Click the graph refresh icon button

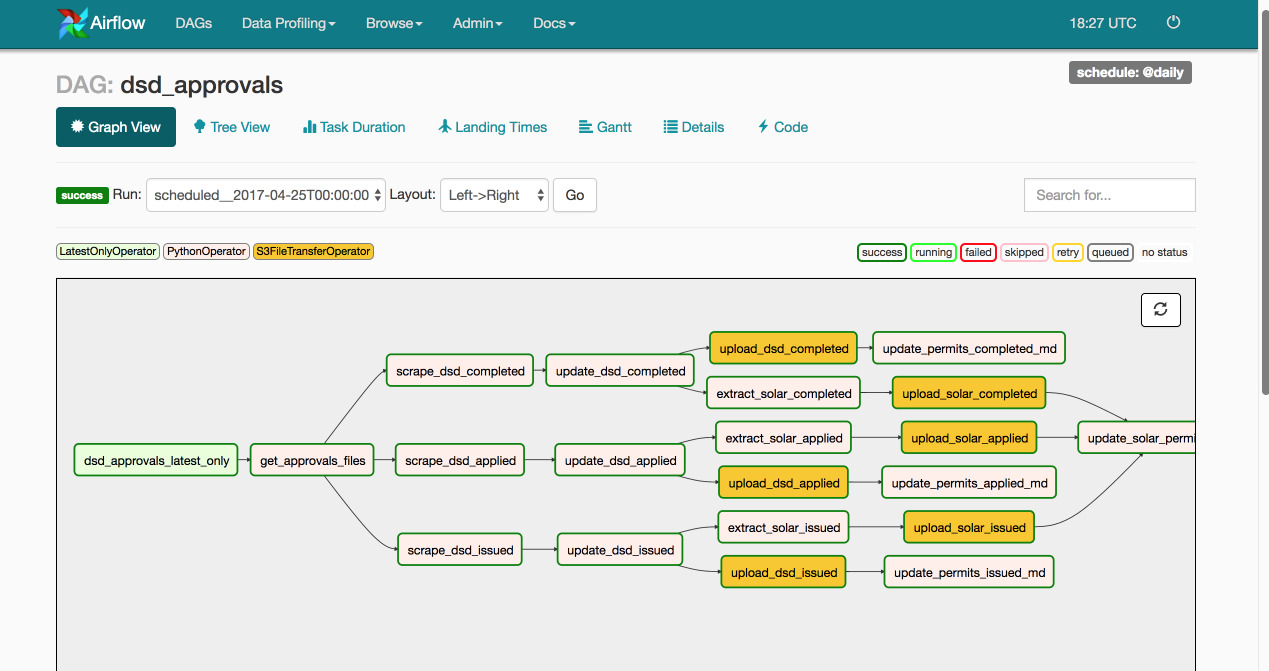click(x=1160, y=309)
